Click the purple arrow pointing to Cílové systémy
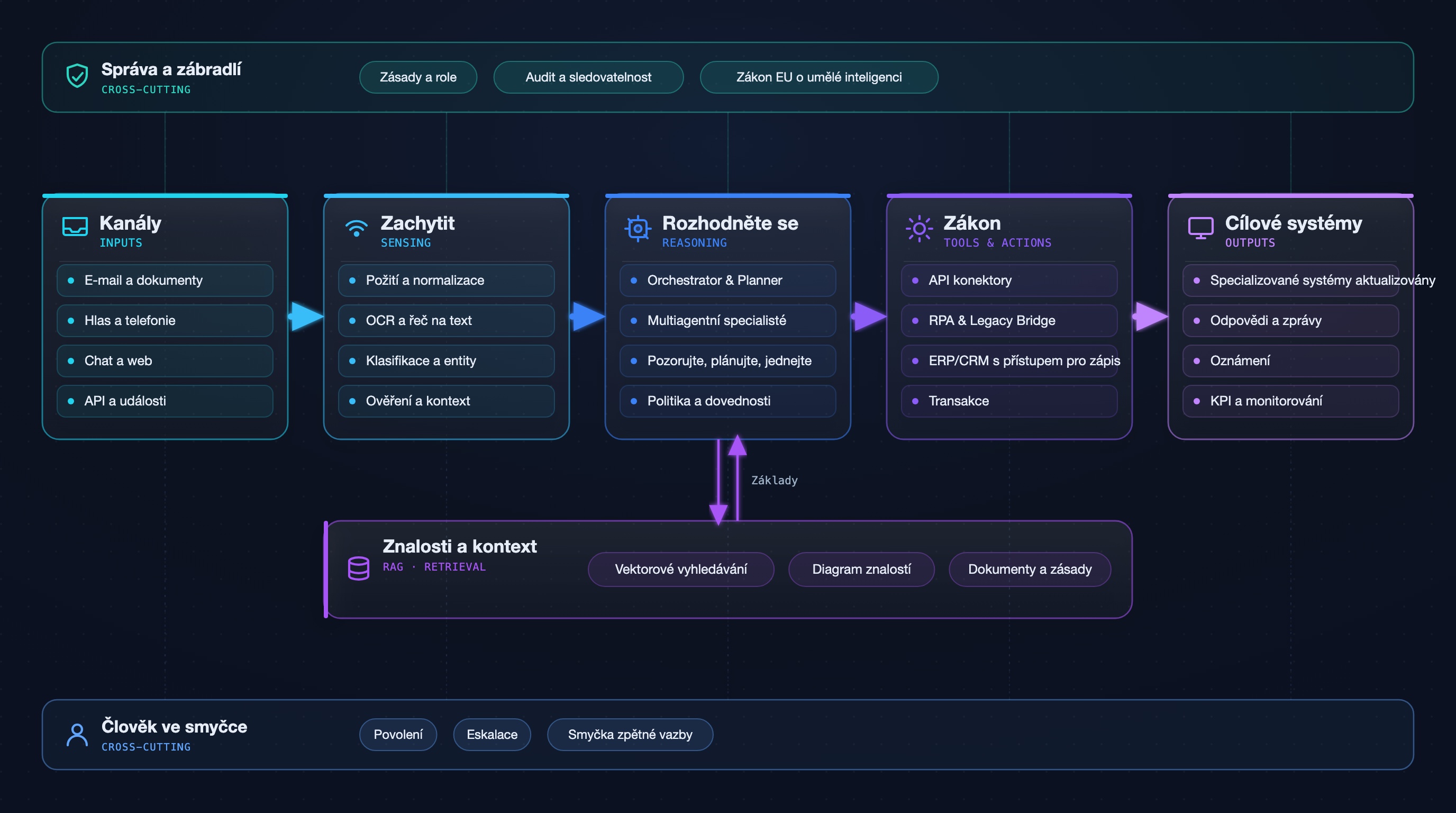This screenshot has width=1456, height=813. 1150,316
